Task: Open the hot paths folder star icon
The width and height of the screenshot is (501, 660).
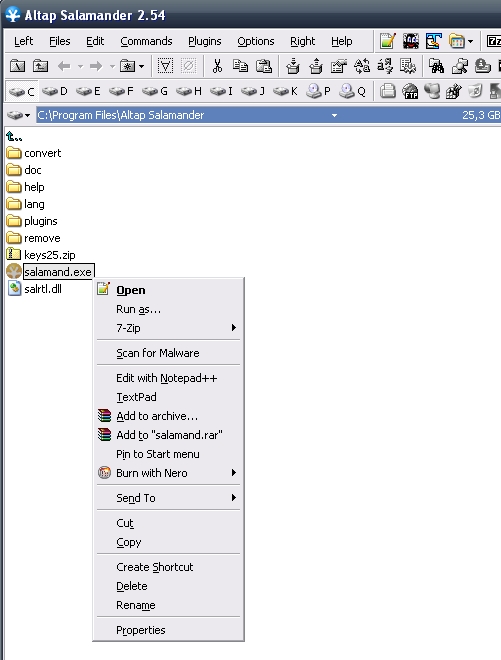Action: [128, 66]
